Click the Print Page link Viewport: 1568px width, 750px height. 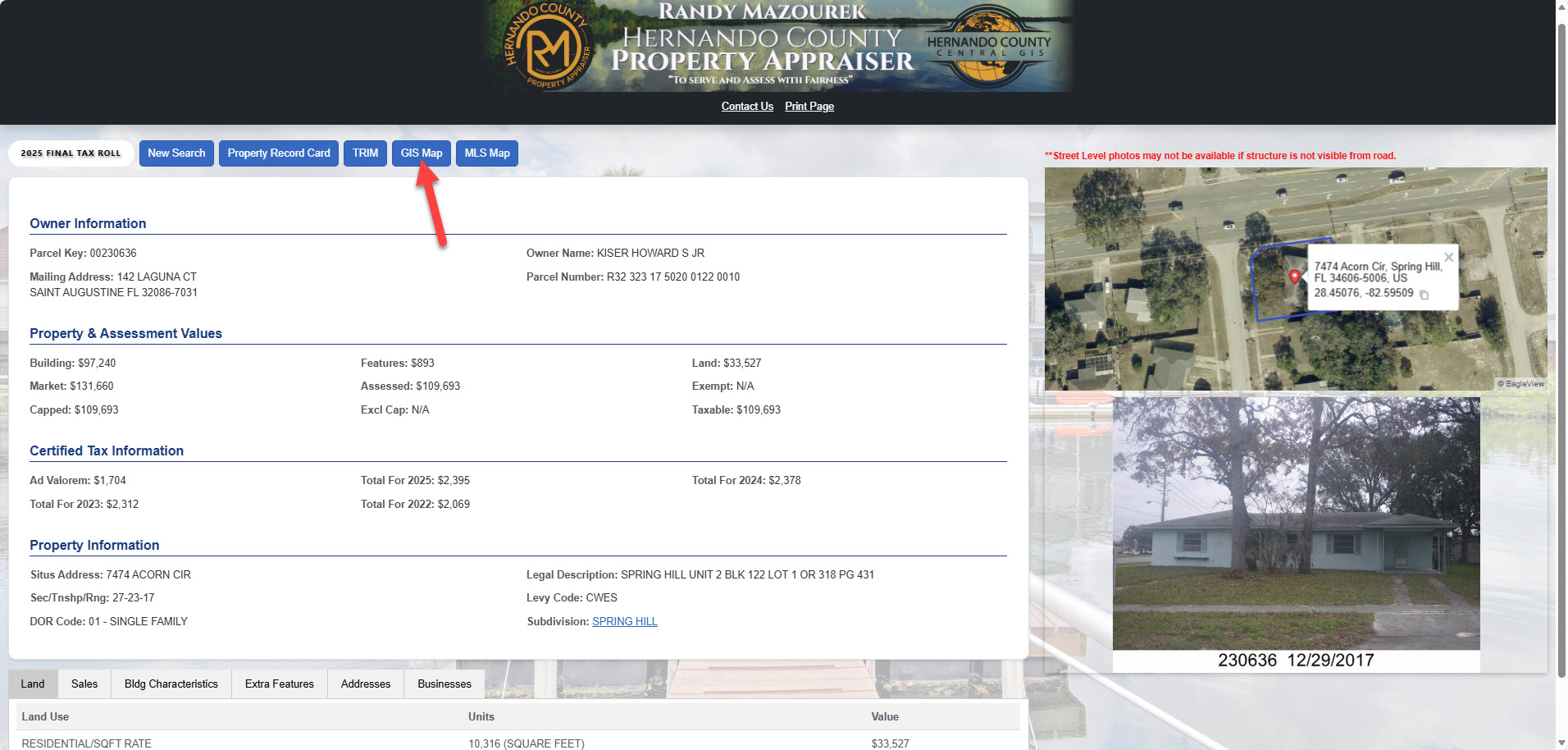(x=809, y=106)
